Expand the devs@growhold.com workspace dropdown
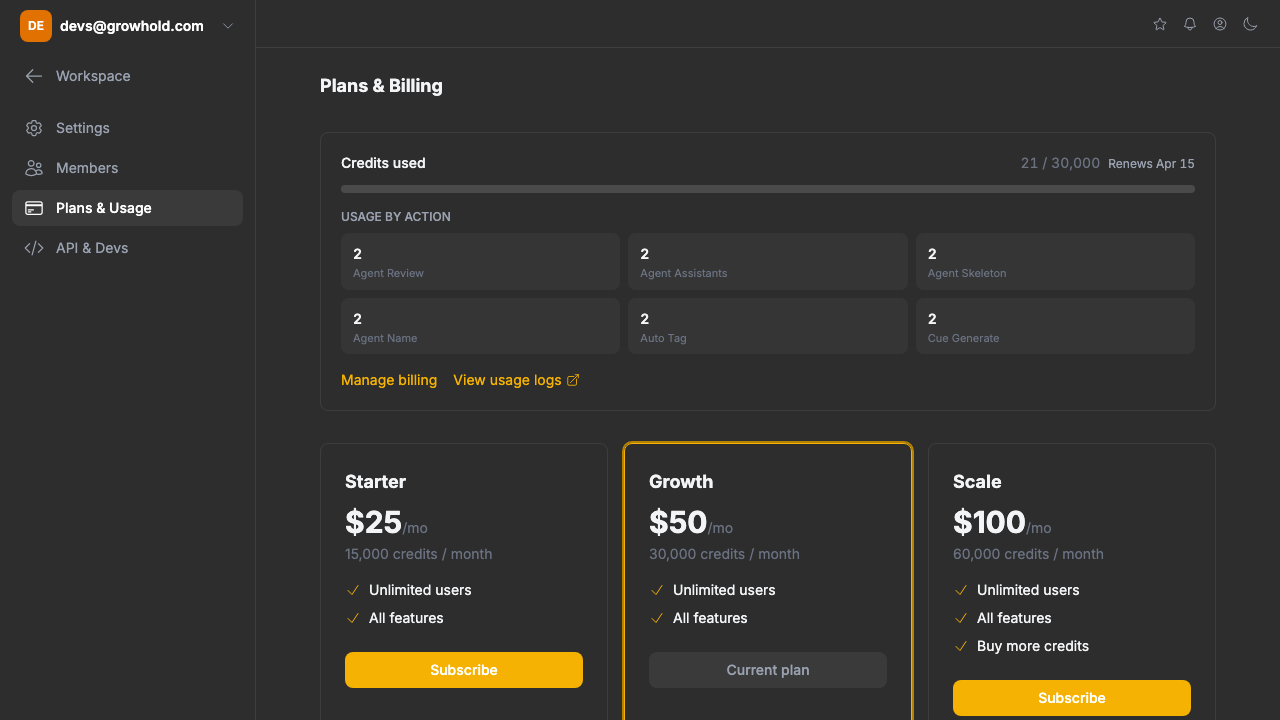 [x=227, y=26]
